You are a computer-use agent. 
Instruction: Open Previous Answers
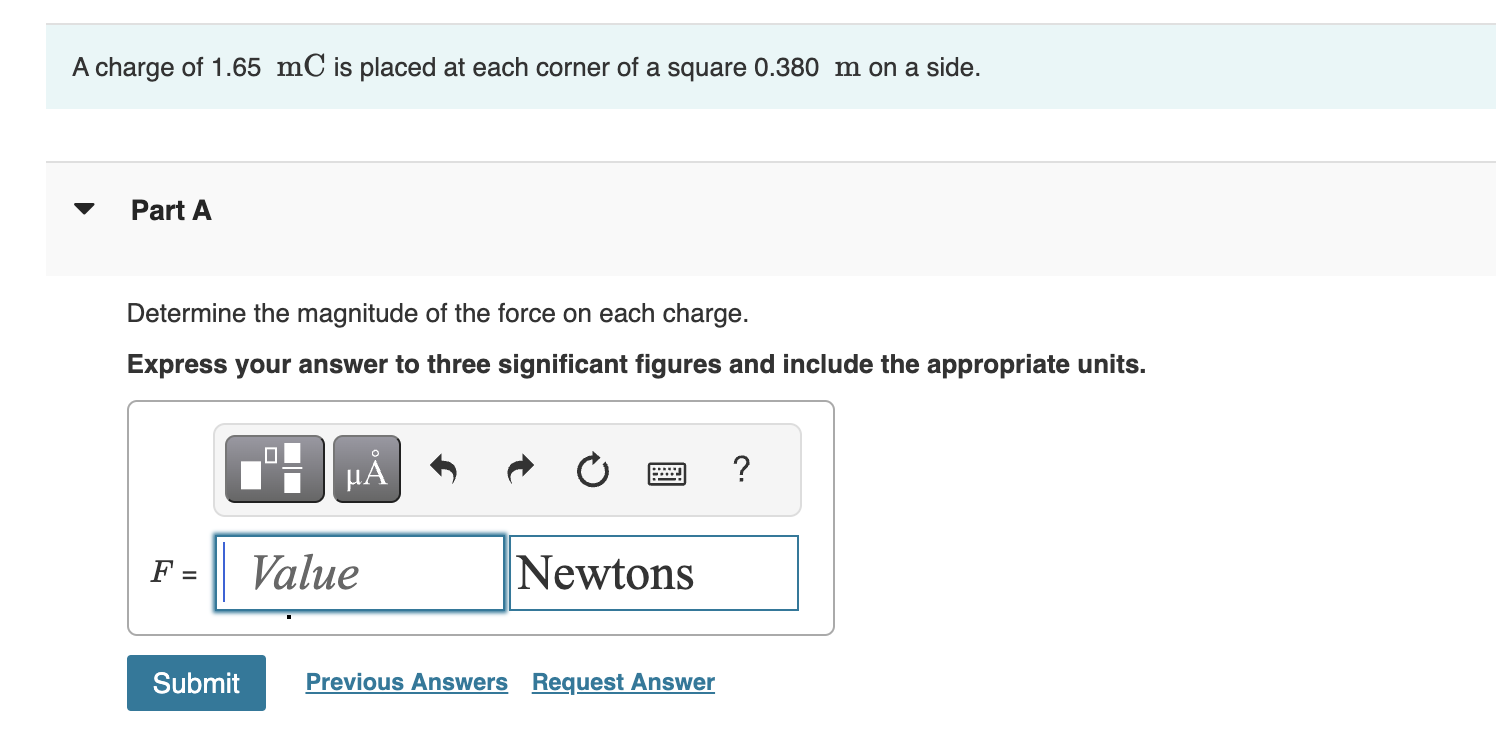pyautogui.click(x=406, y=681)
